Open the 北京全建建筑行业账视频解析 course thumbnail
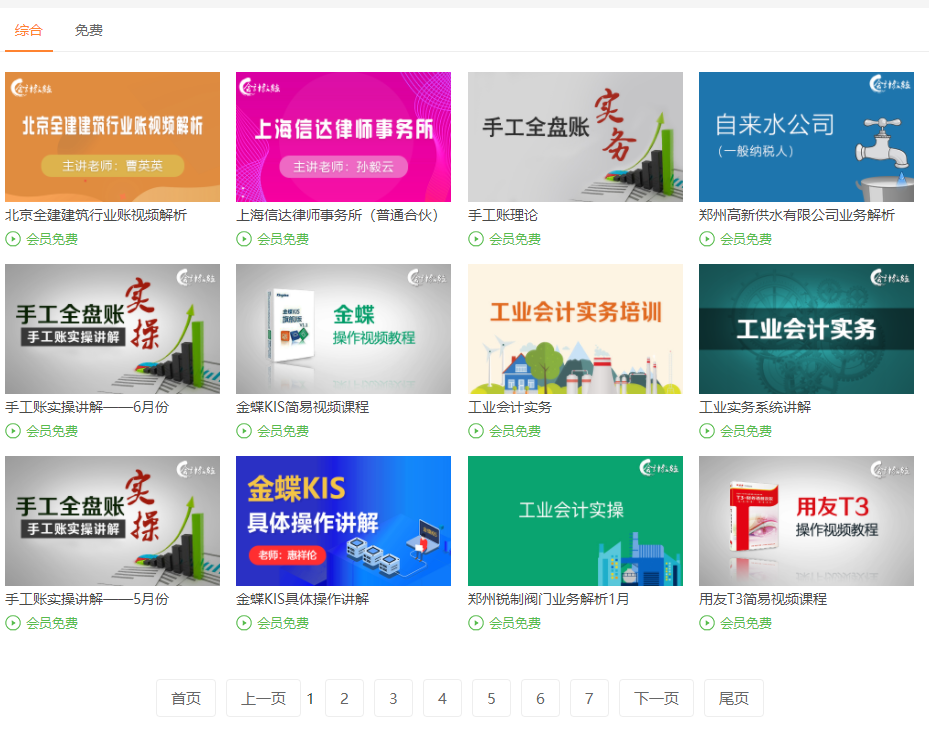Image resolution: width=929 pixels, height=742 pixels. point(113,137)
